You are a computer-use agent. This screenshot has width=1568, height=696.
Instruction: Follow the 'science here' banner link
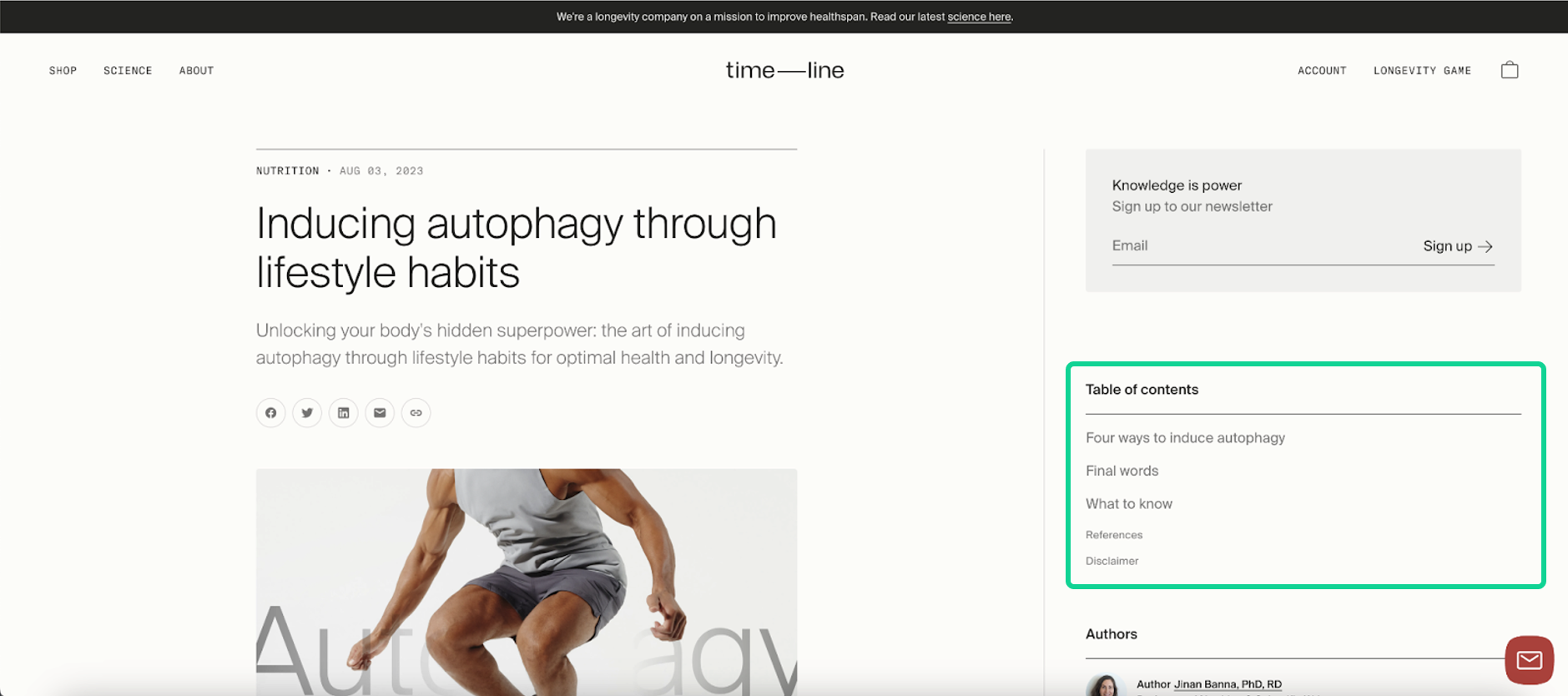pos(979,17)
